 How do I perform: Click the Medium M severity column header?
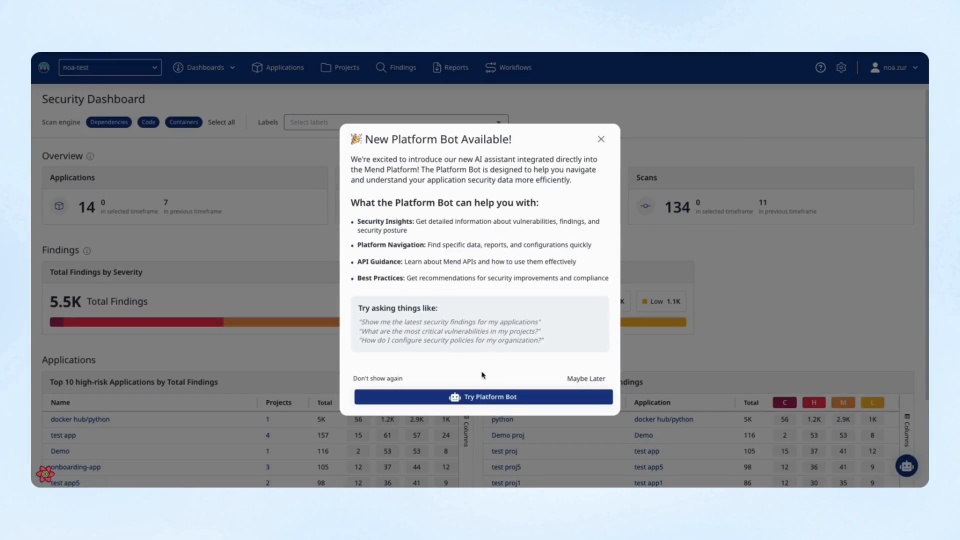click(x=843, y=402)
